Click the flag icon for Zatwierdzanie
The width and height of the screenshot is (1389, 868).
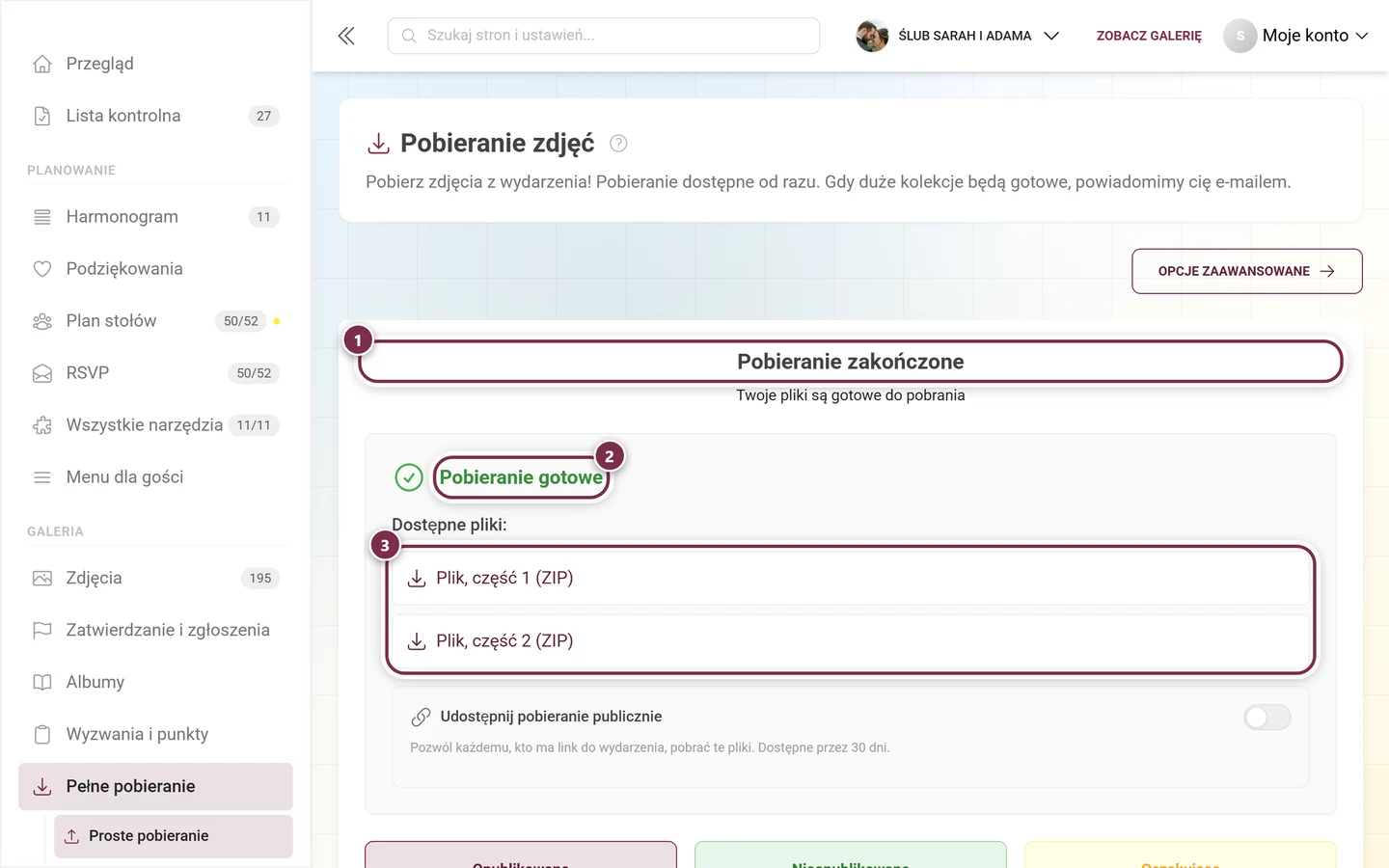pyautogui.click(x=42, y=631)
